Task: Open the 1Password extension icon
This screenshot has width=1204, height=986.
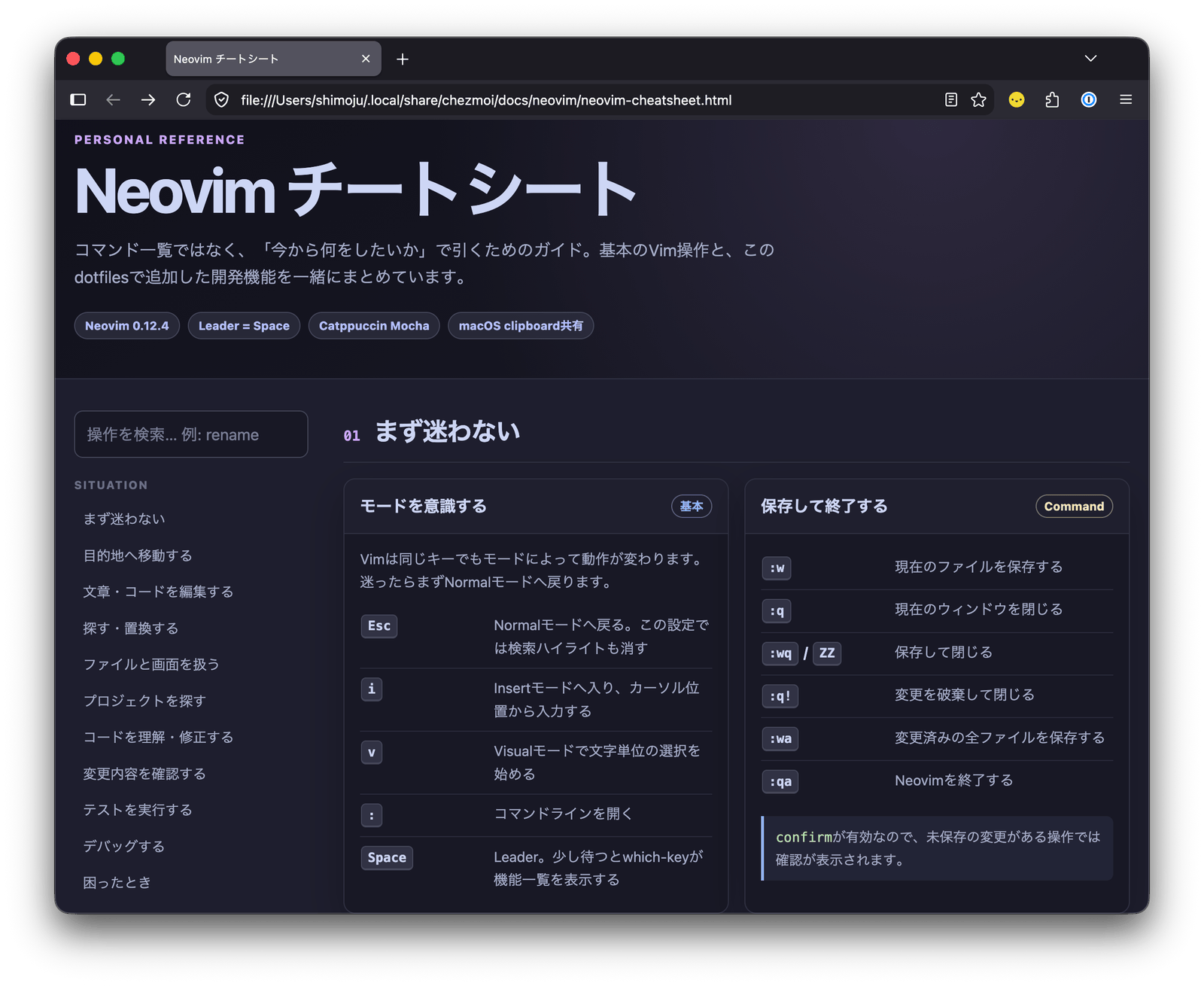Action: tap(1089, 100)
